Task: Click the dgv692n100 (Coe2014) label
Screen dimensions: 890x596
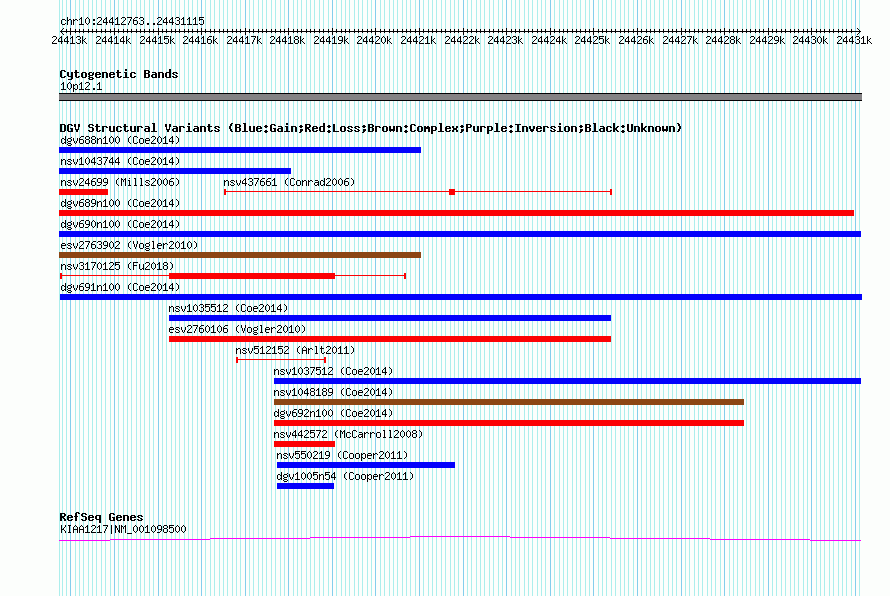Action: point(333,413)
